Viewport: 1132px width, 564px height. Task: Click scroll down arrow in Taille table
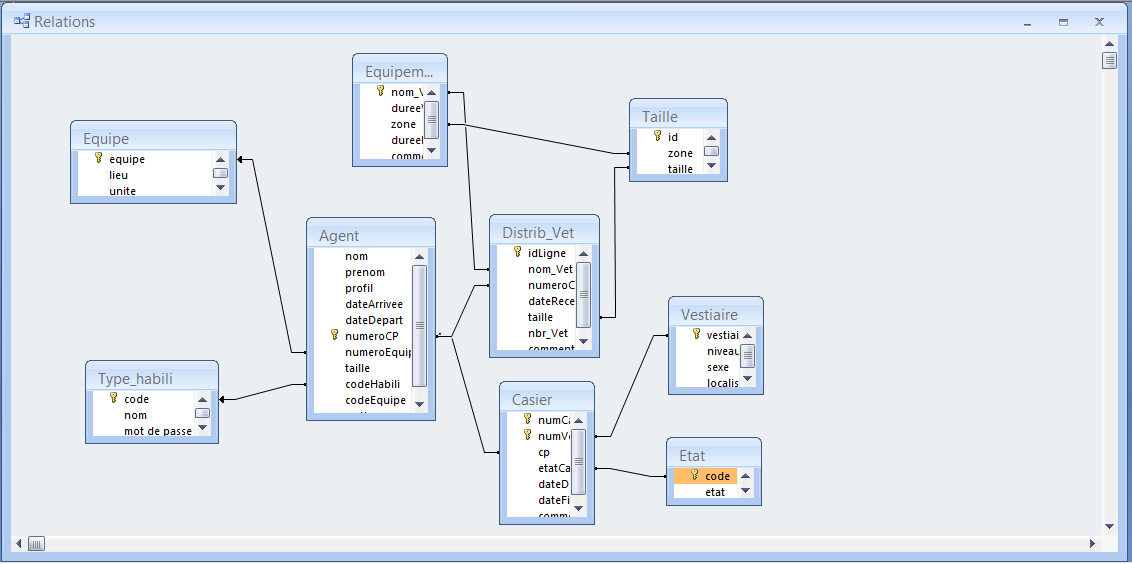tap(711, 165)
